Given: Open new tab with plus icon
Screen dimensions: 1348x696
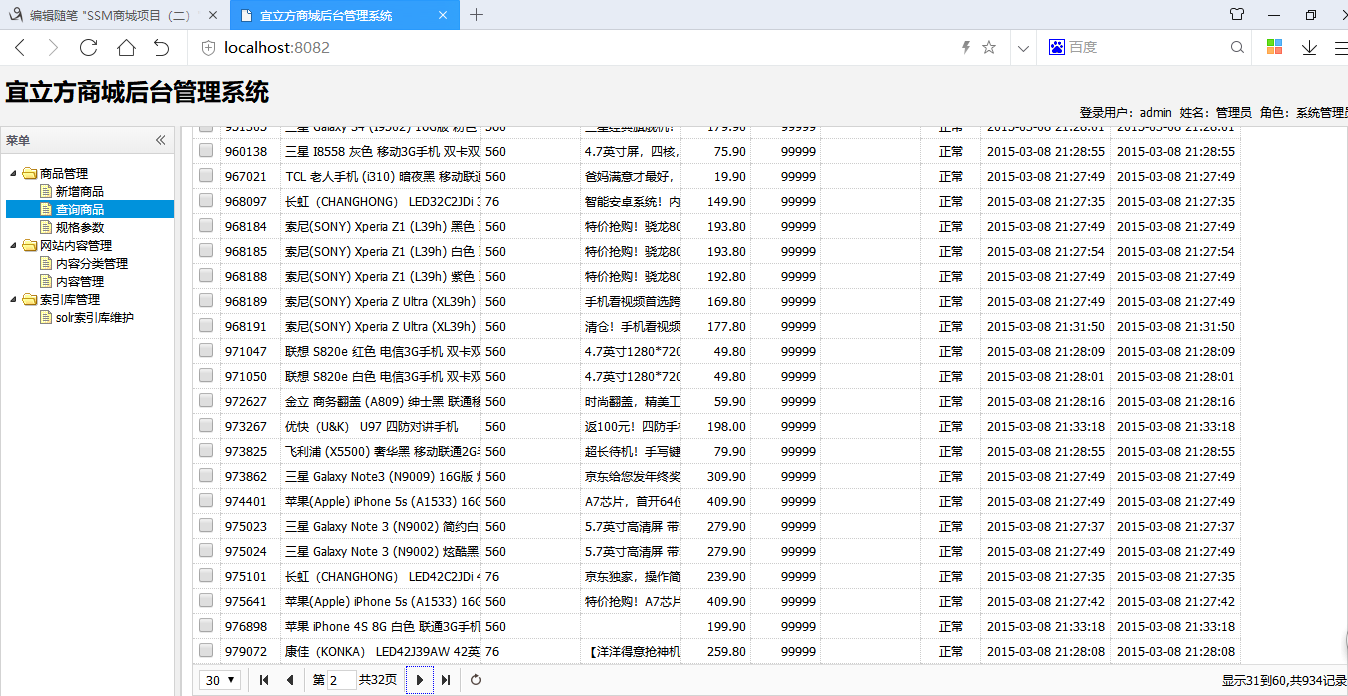Looking at the screenshot, I should coord(477,15).
